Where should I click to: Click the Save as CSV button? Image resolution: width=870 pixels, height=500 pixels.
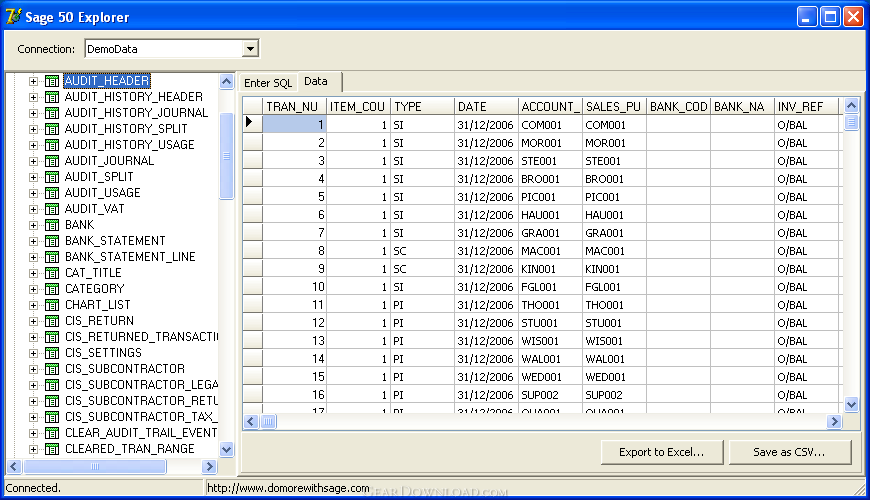point(790,452)
